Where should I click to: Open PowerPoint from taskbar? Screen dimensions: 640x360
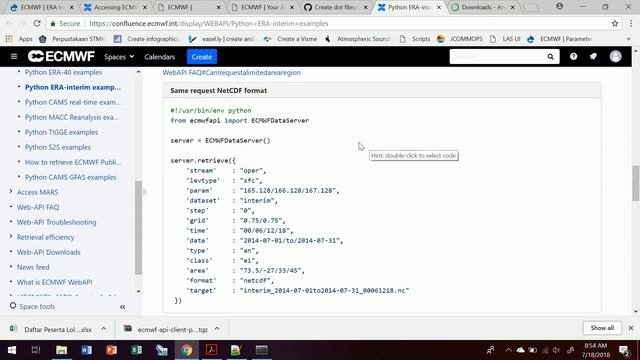[111, 350]
